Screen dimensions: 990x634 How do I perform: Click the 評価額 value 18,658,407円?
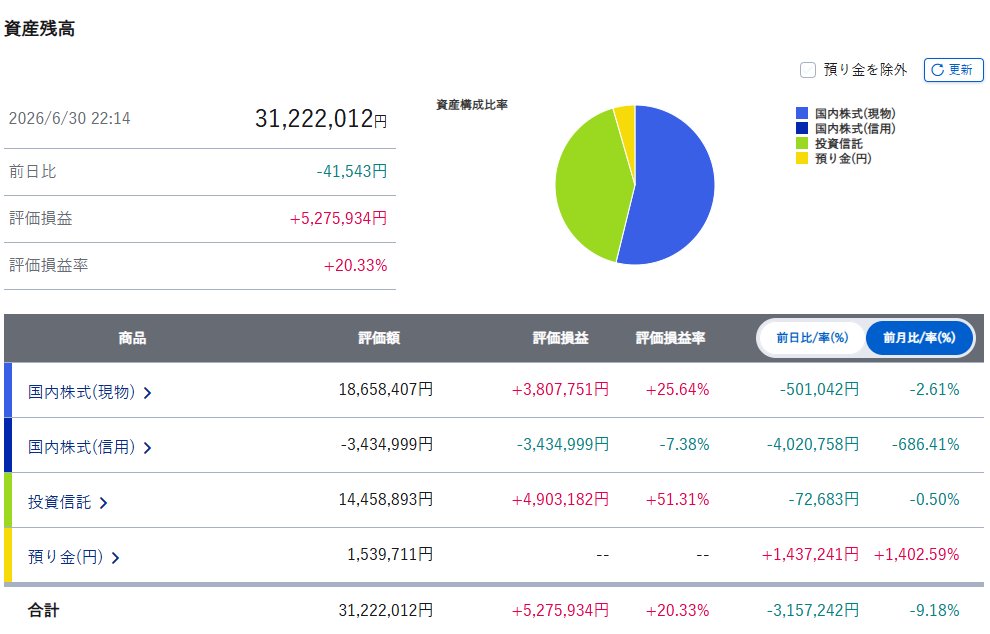click(386, 389)
